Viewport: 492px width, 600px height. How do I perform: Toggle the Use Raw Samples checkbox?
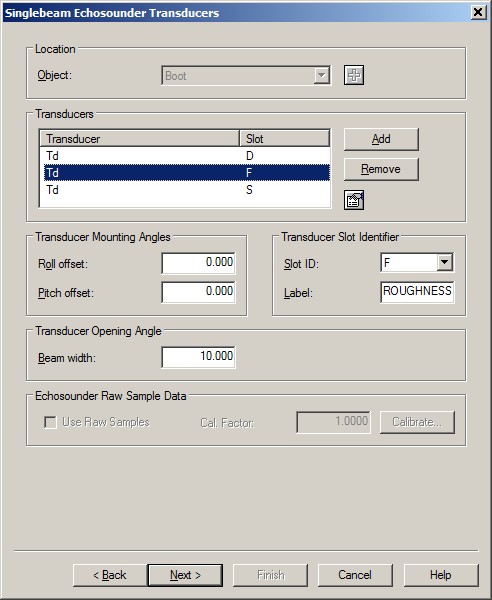(x=51, y=422)
